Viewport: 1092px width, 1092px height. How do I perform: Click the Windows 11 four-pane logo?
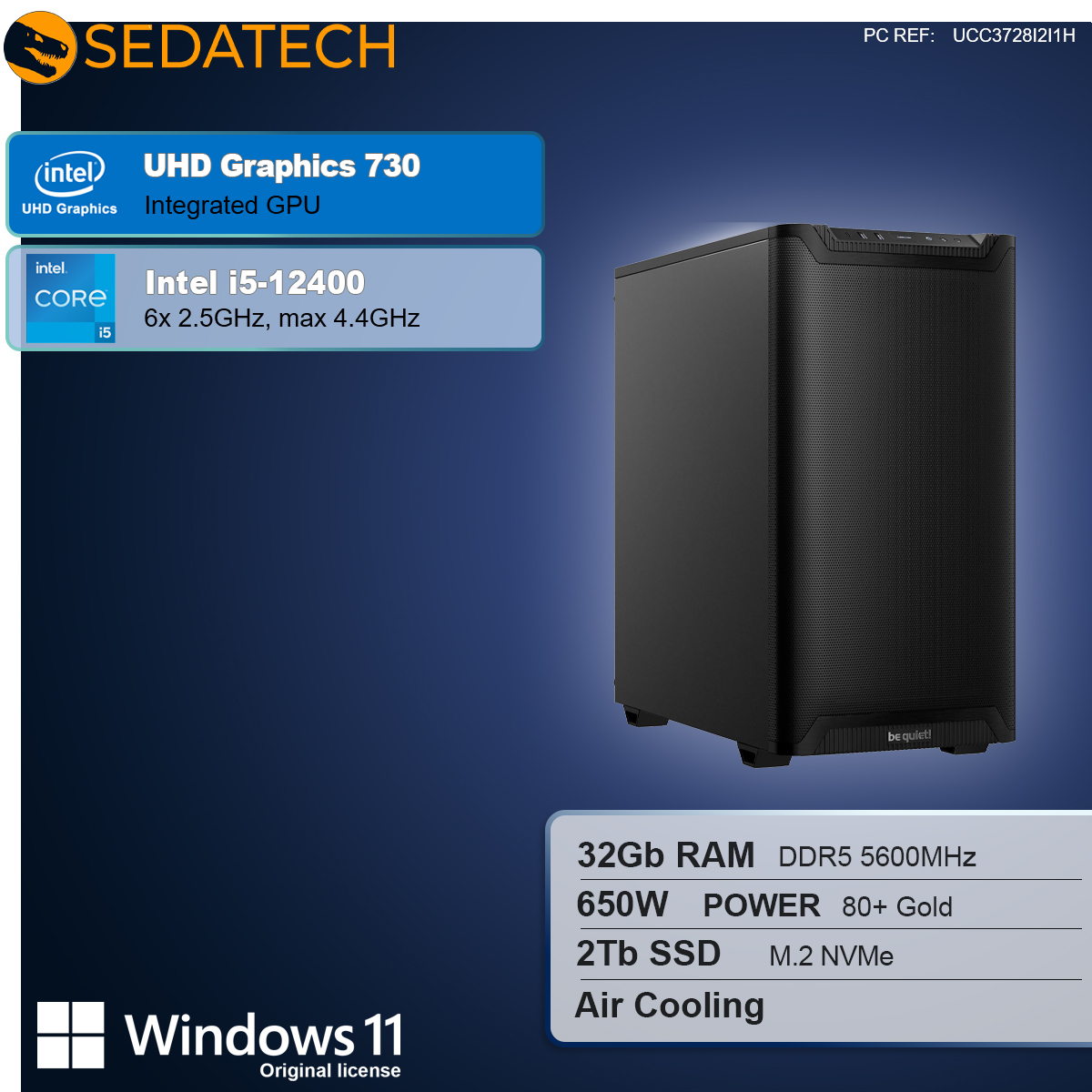tap(71, 1036)
